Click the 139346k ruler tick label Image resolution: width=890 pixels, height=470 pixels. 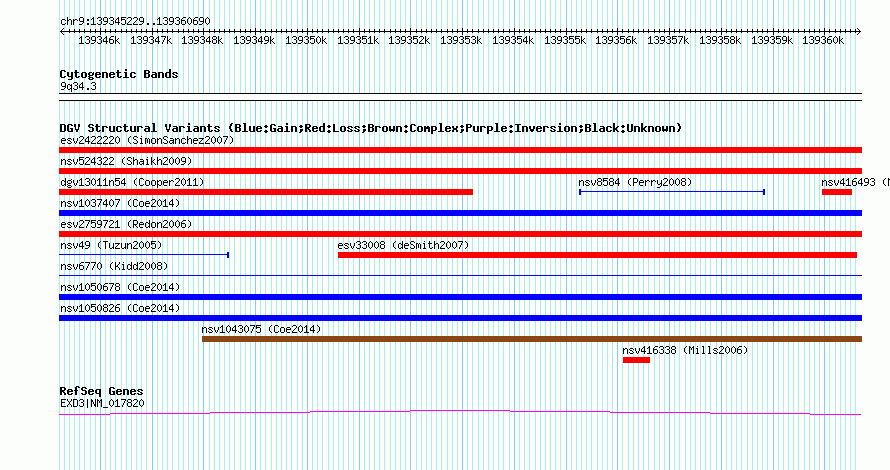point(99,41)
